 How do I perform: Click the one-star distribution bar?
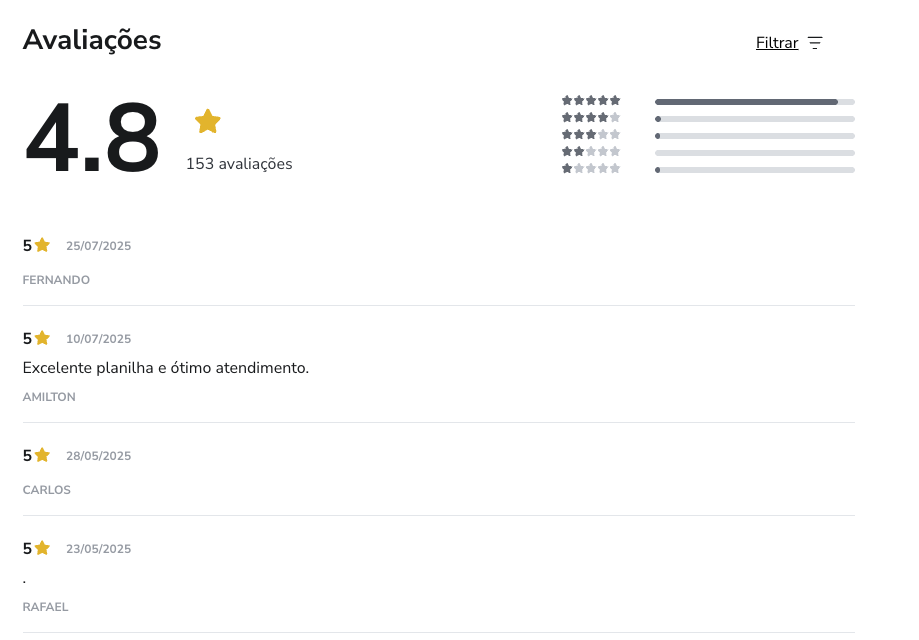[755, 170]
